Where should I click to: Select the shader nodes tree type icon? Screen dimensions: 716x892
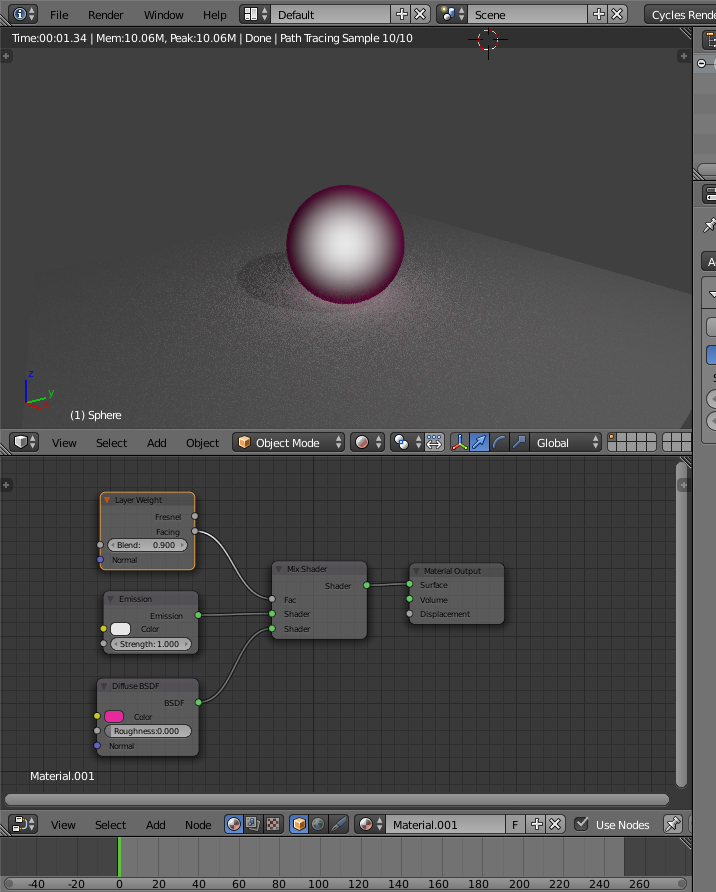click(234, 825)
